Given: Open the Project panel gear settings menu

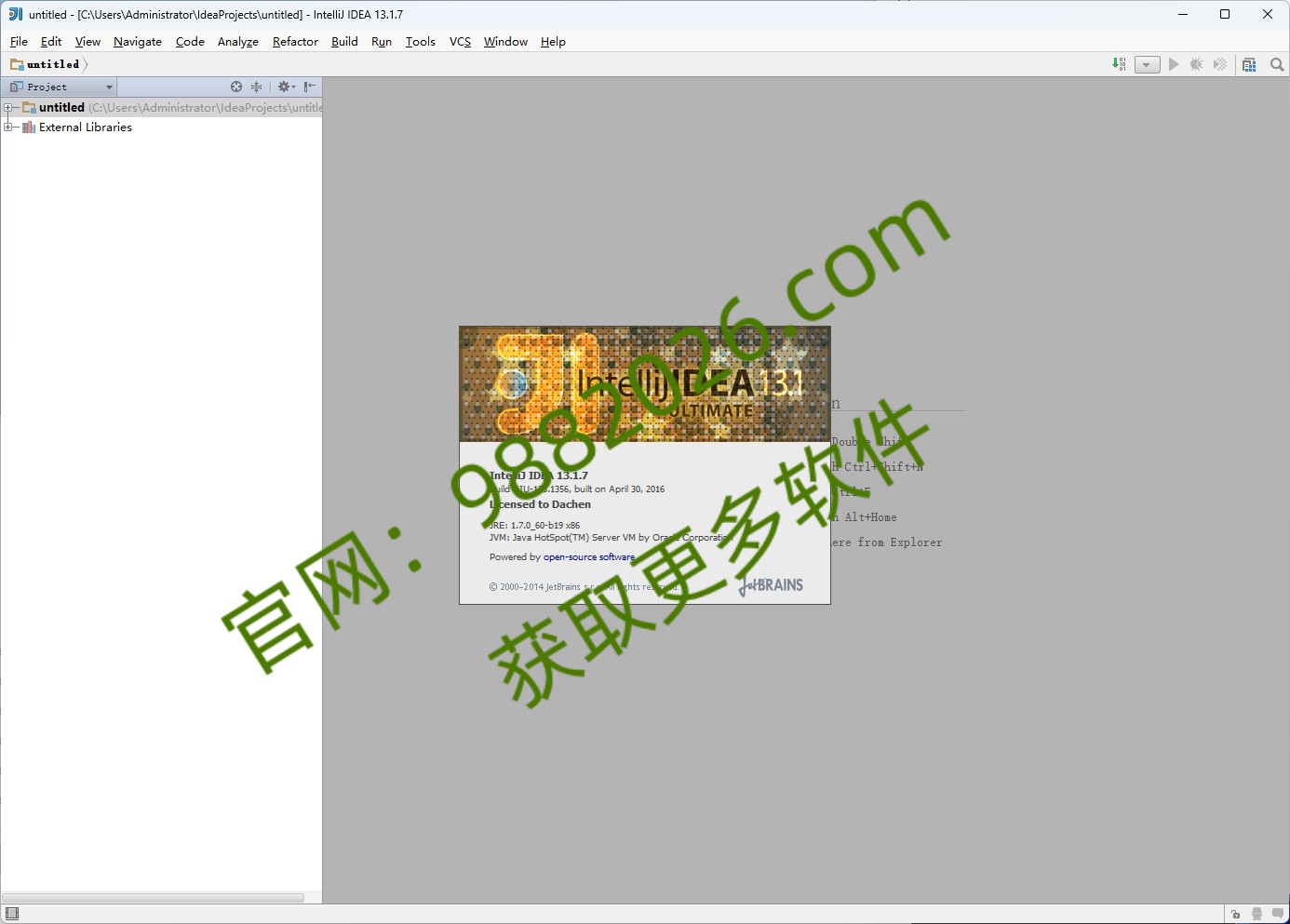Looking at the screenshot, I should (x=286, y=87).
